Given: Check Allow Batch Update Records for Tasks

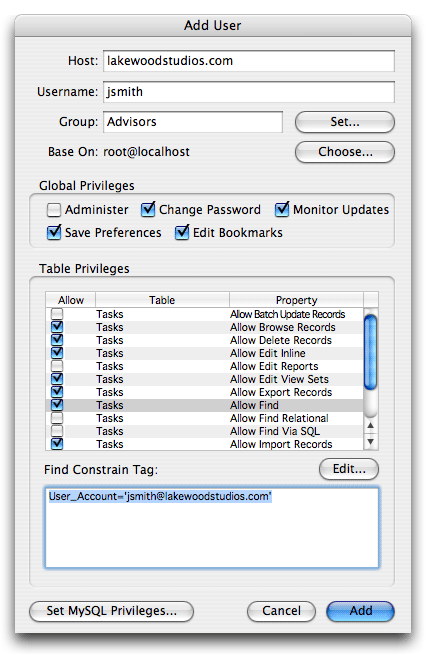Looking at the screenshot, I should [x=57, y=314].
